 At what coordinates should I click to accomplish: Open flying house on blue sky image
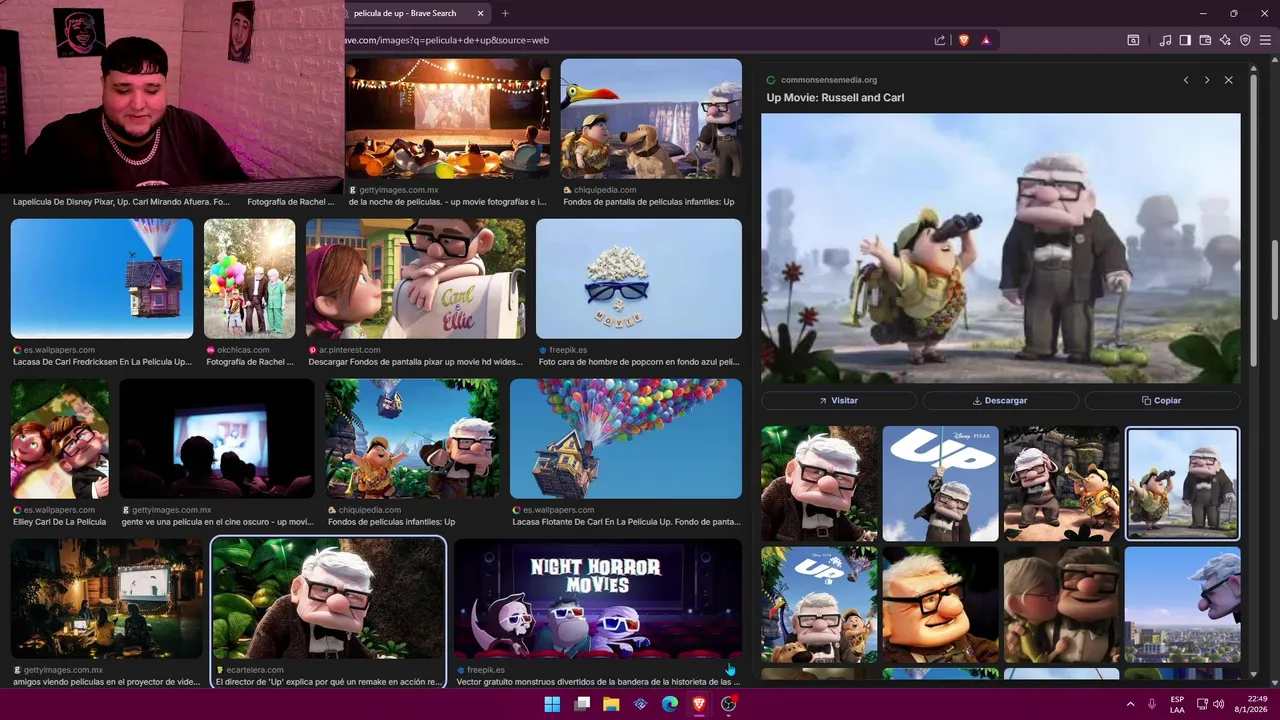click(102, 279)
